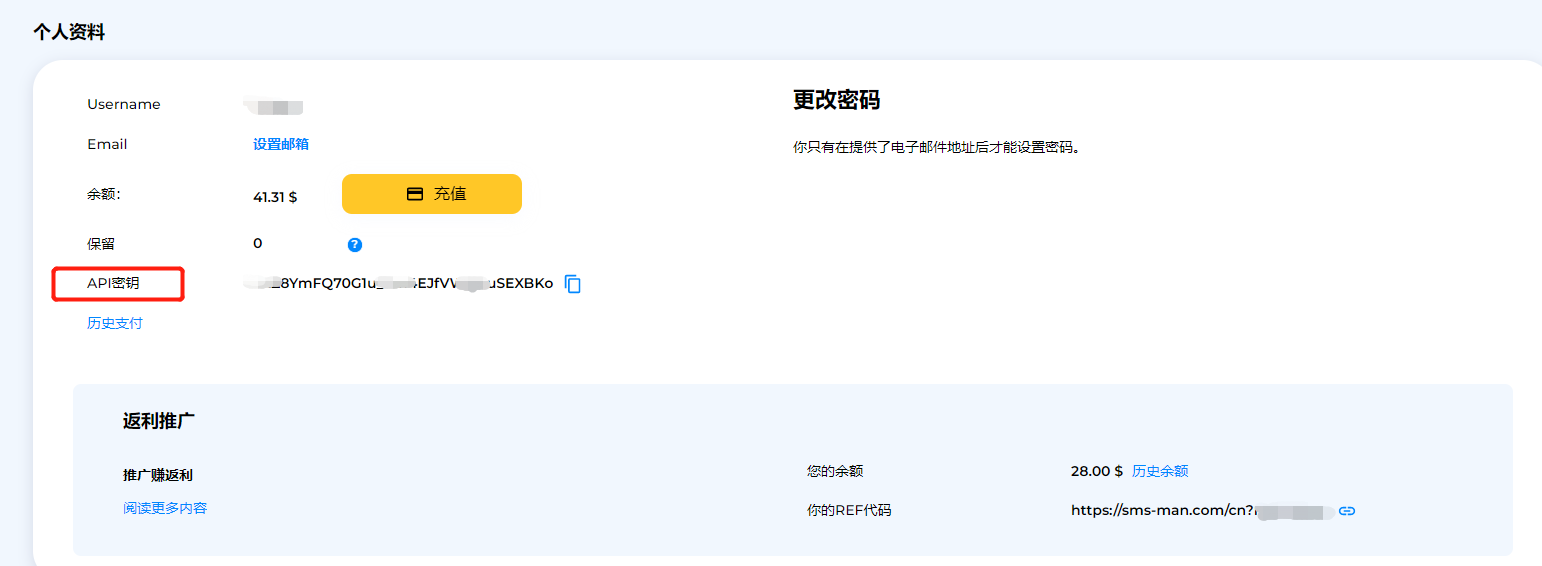Image resolution: width=1542 pixels, height=566 pixels.
Task: Click the 更改密码 heading
Action: click(x=836, y=100)
